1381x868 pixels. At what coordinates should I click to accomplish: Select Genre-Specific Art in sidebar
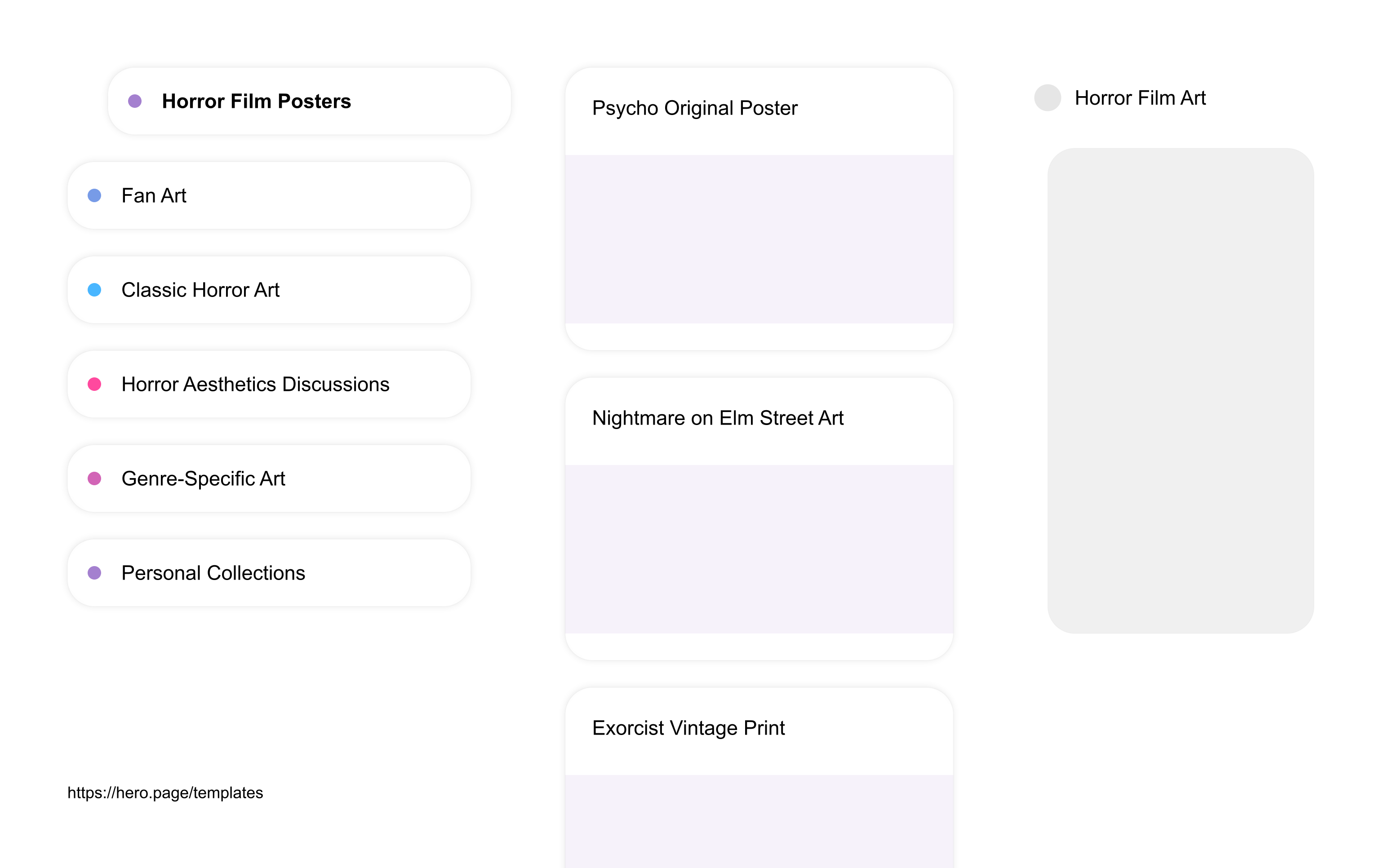(269, 479)
